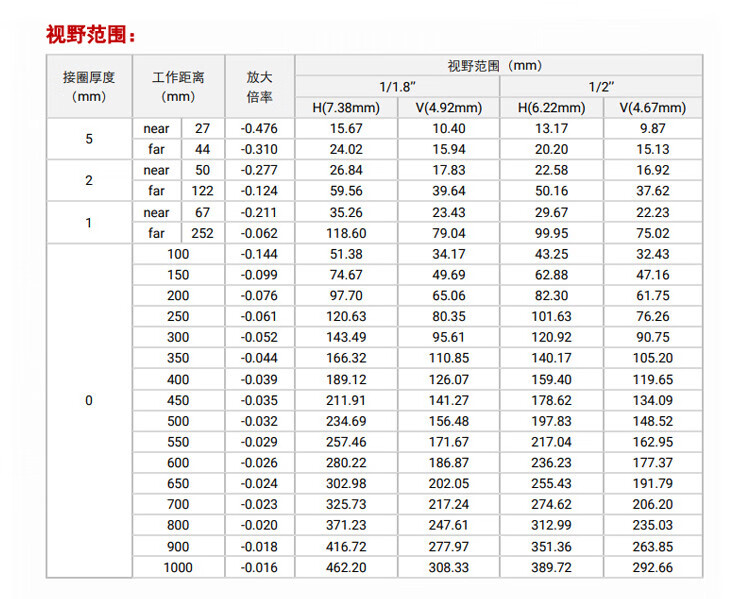750x599 pixels.
Task: Select the working distance 400 row cell
Action: pos(178,379)
